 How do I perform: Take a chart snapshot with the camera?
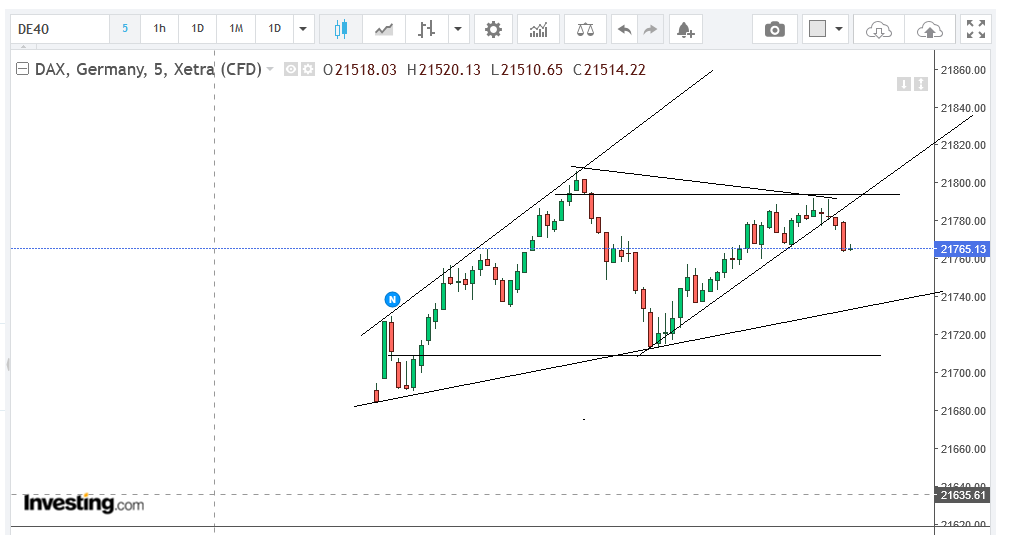[x=774, y=29]
